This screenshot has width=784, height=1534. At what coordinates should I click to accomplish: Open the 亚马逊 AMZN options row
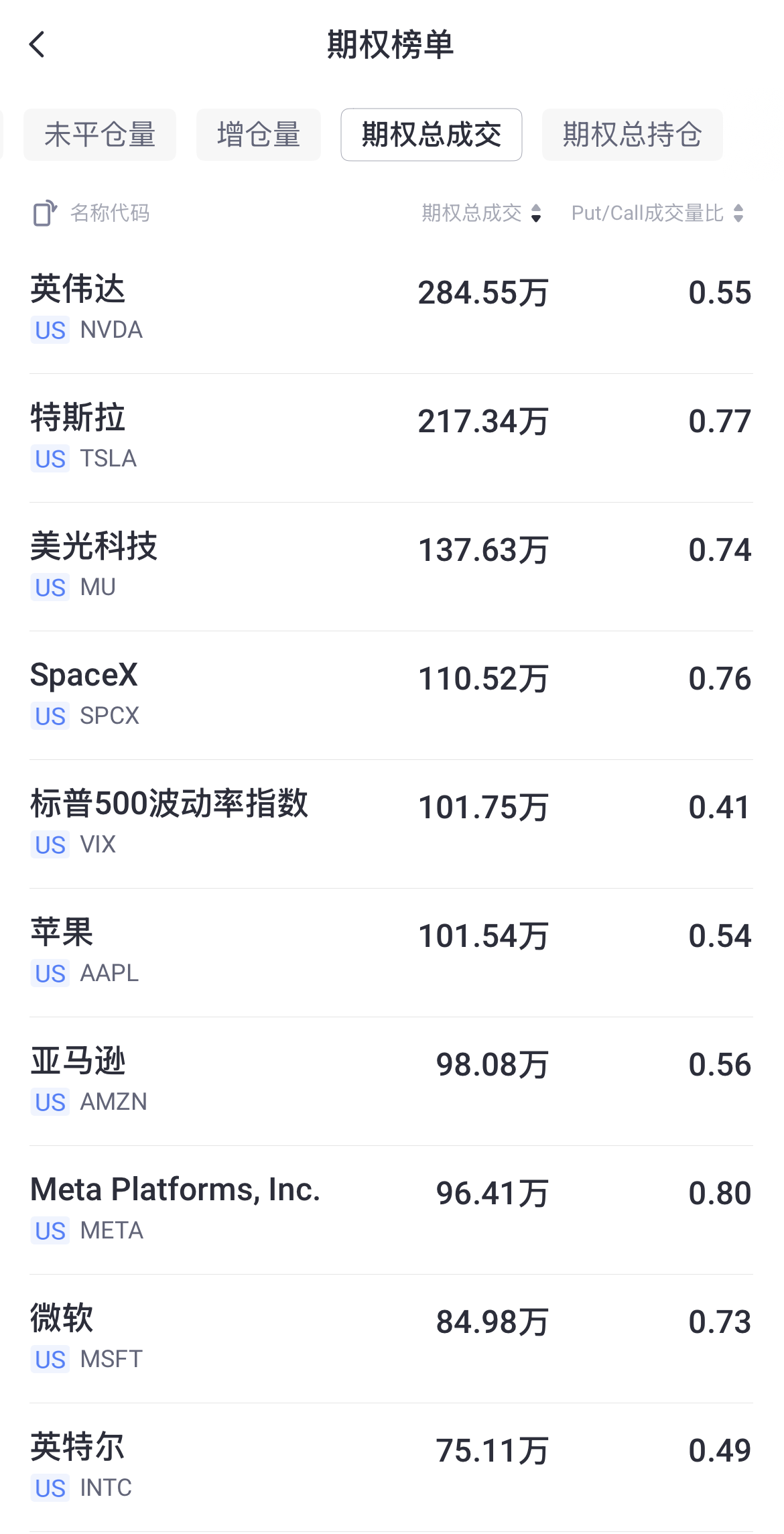coord(391,1082)
